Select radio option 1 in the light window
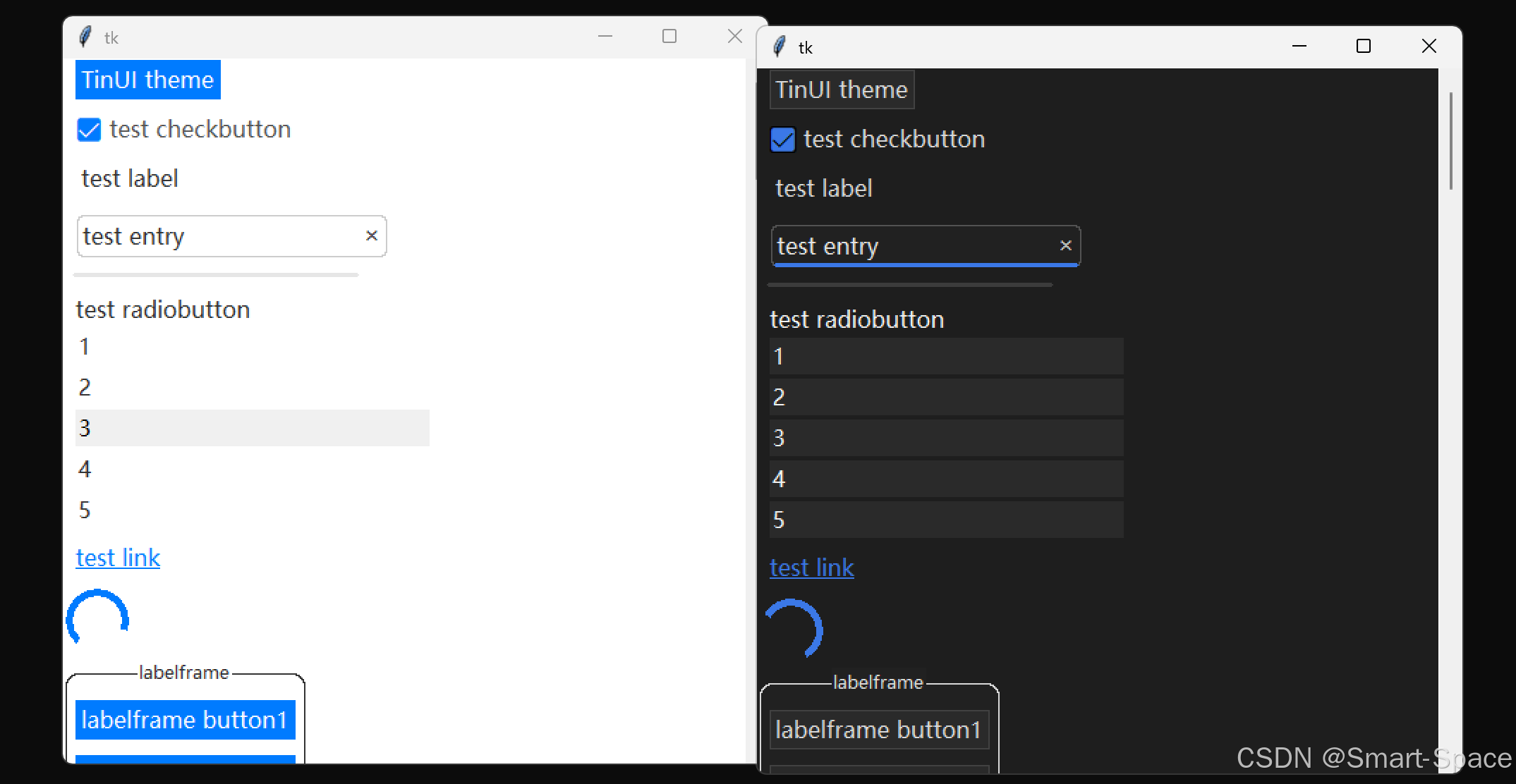Image resolution: width=1516 pixels, height=784 pixels. (x=85, y=346)
